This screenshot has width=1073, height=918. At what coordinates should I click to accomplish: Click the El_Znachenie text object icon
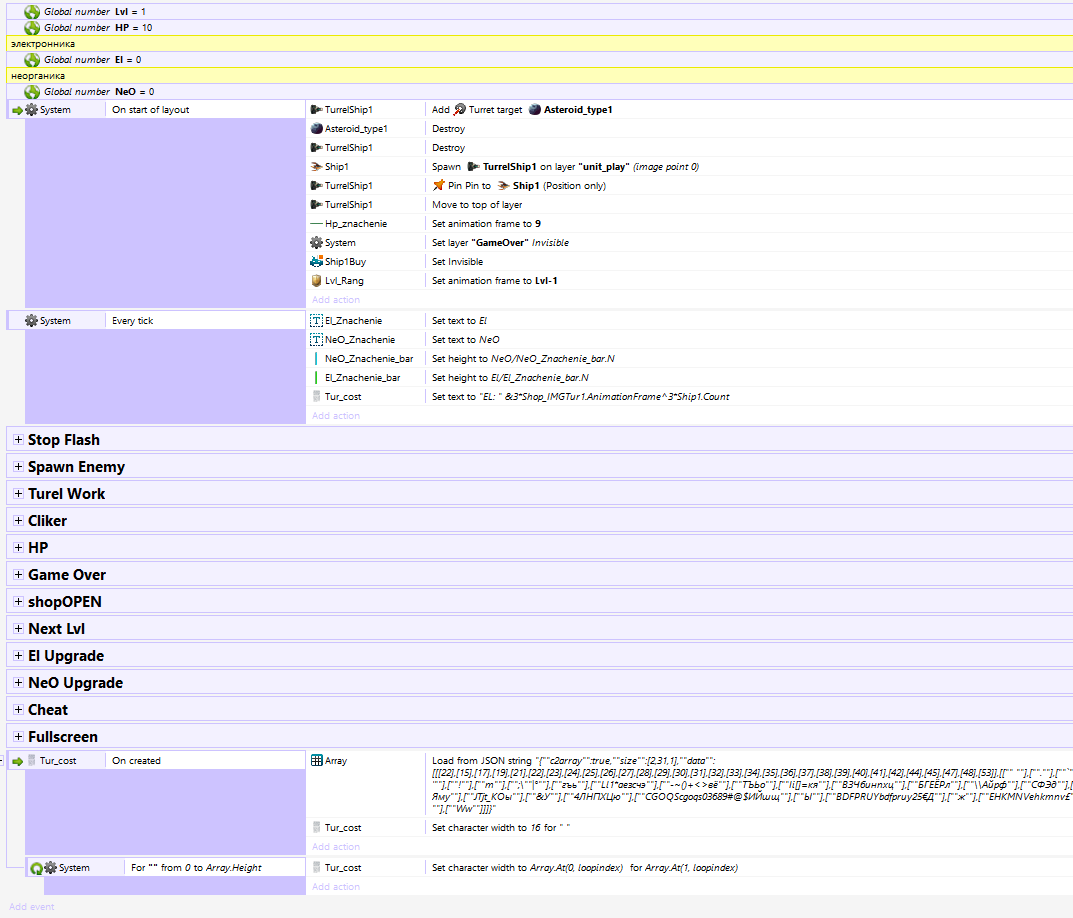(316, 320)
